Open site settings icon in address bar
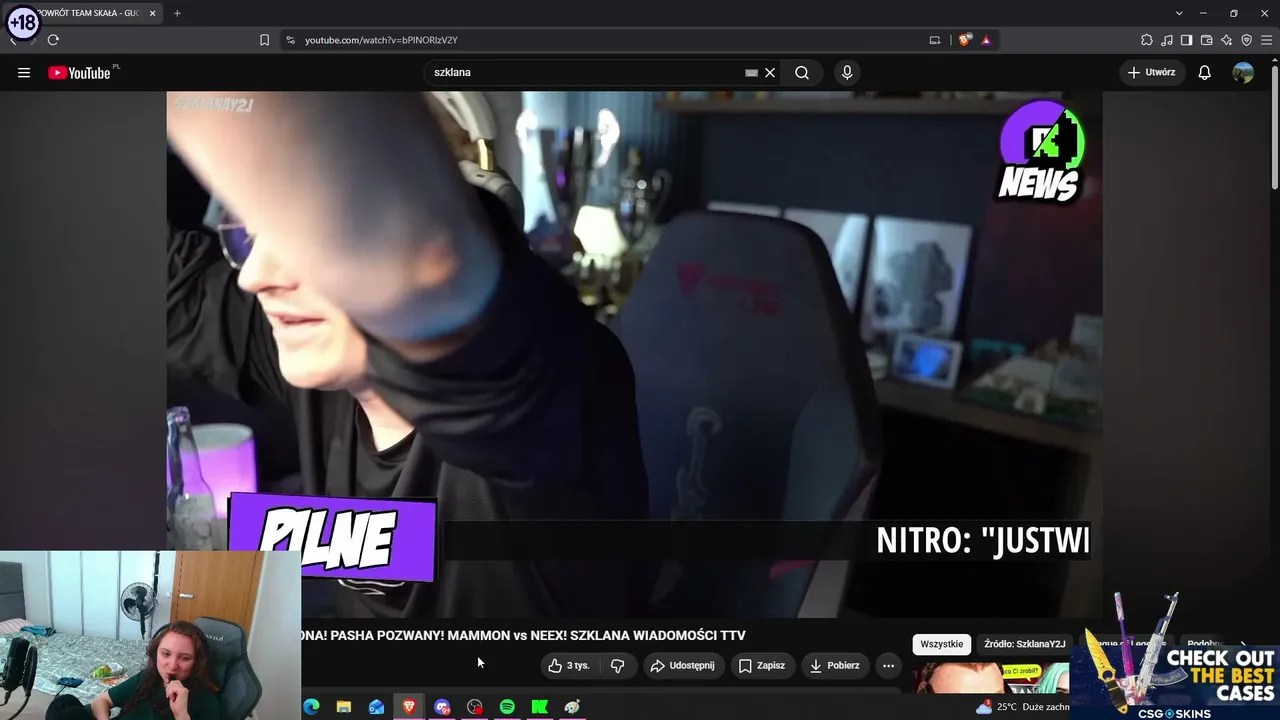The width and height of the screenshot is (1280, 720). click(290, 40)
